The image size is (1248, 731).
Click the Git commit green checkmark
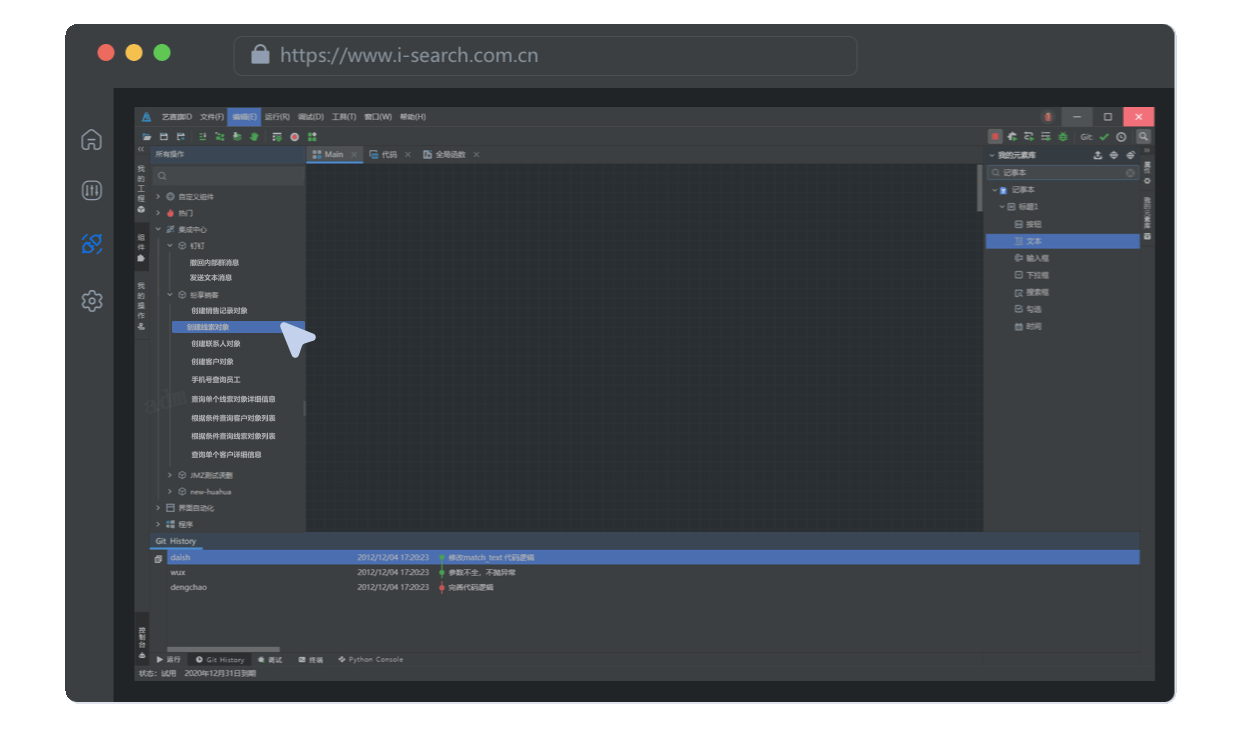[1104, 137]
